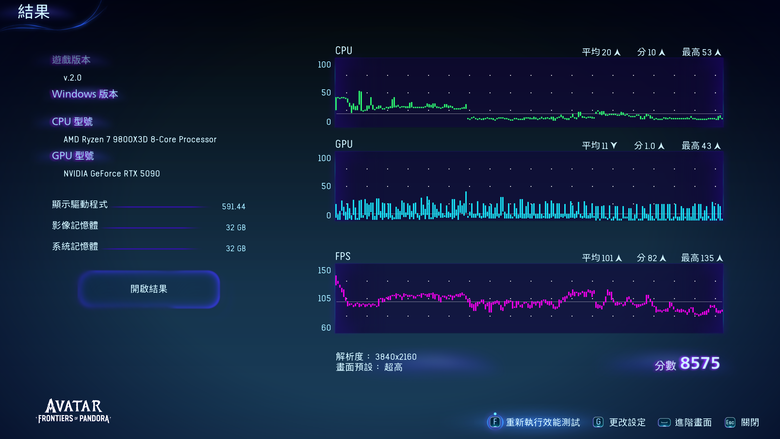This screenshot has height=439, width=780.
Task: Click the 顯示驅動程式 label
Action: [80, 204]
